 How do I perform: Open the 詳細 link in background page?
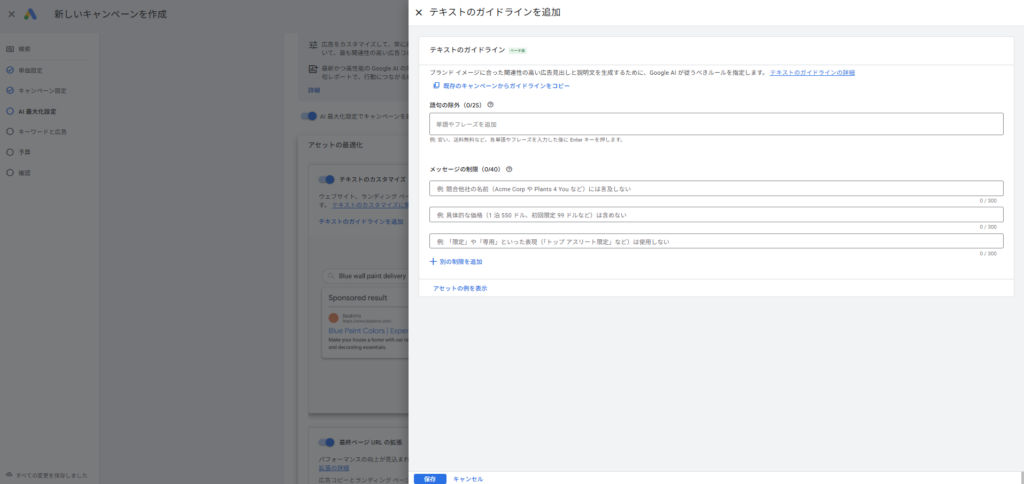tap(314, 90)
